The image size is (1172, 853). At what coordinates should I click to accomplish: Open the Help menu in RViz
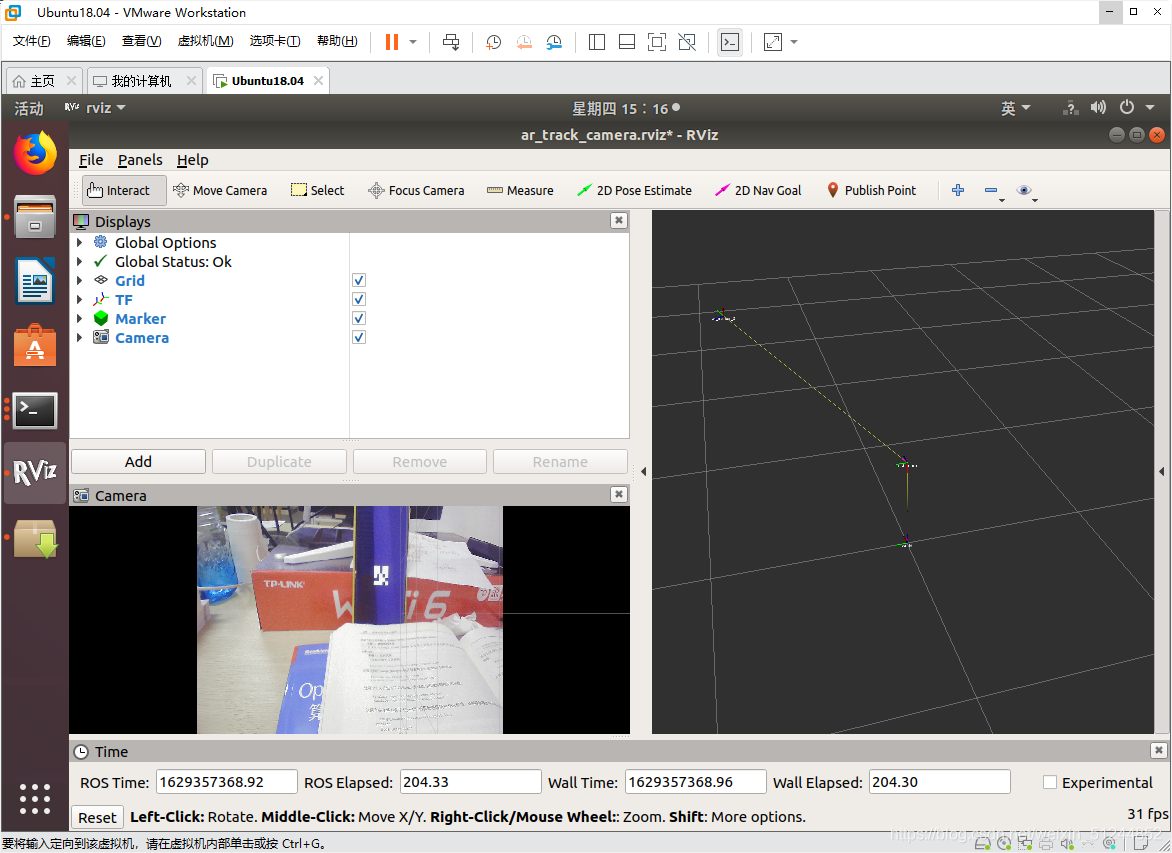[x=193, y=160]
